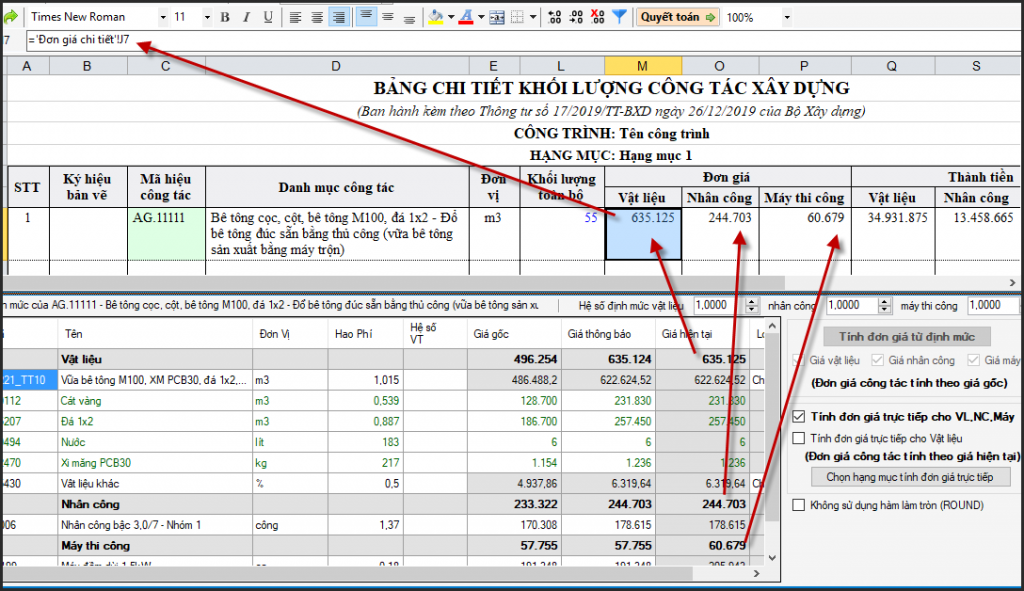Viewport: 1024px width, 591px height.
Task: Uncheck 'Tính đơn giá trực tiếp cho VL,NC,Máy'
Action: pyautogui.click(x=799, y=416)
